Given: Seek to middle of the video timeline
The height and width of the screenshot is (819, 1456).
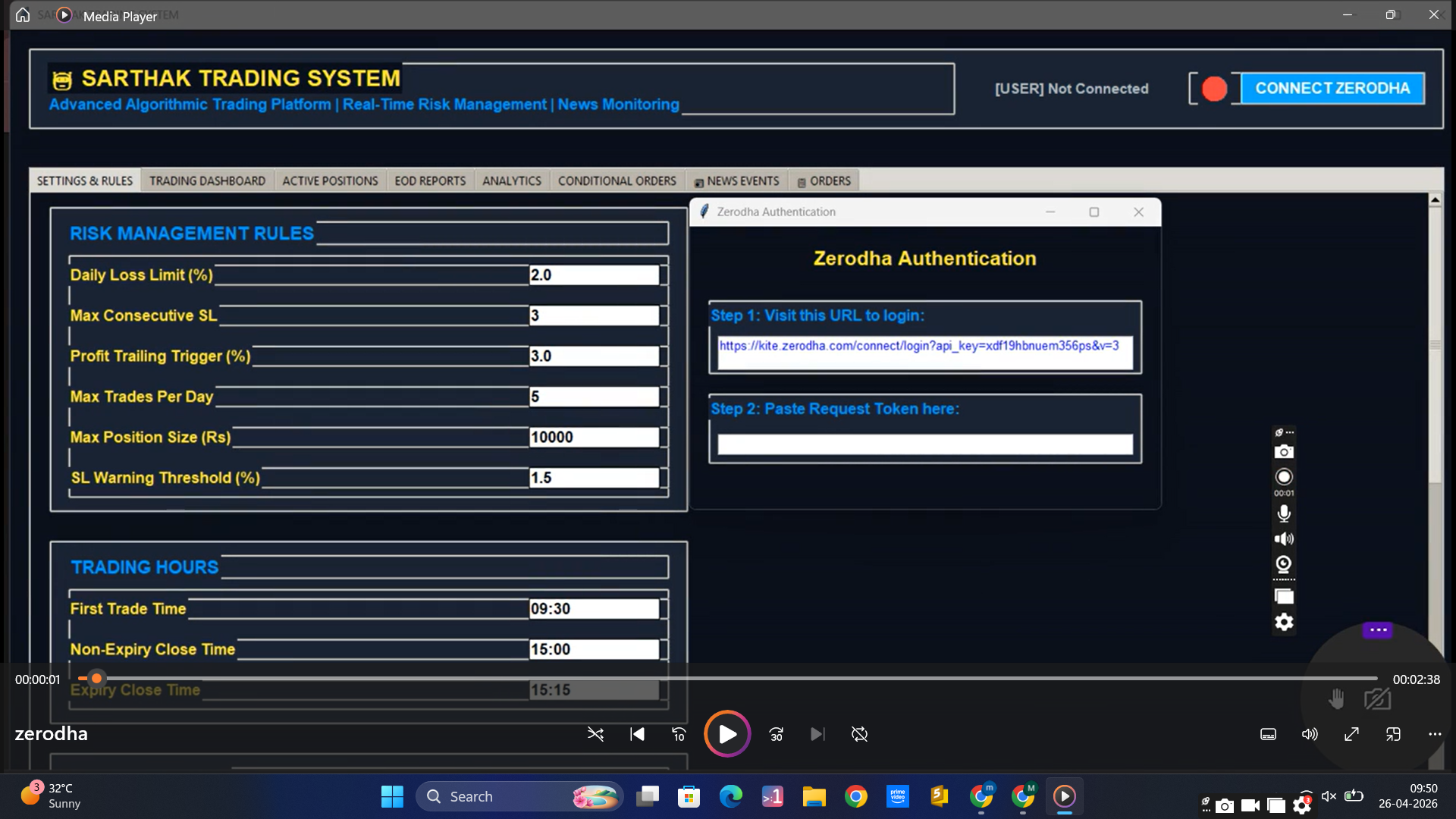Looking at the screenshot, I should click(728, 679).
